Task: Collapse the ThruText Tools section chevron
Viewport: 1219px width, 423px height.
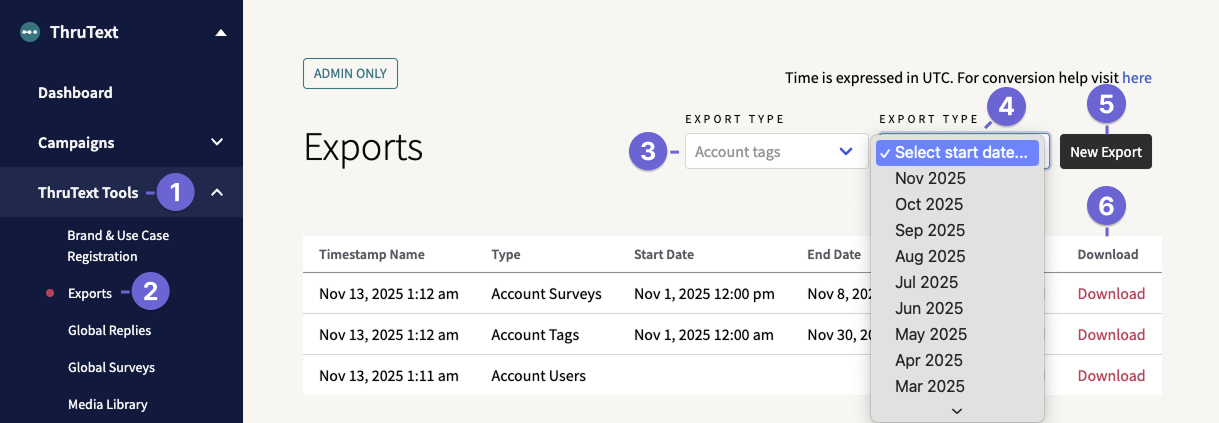Action: [217, 192]
